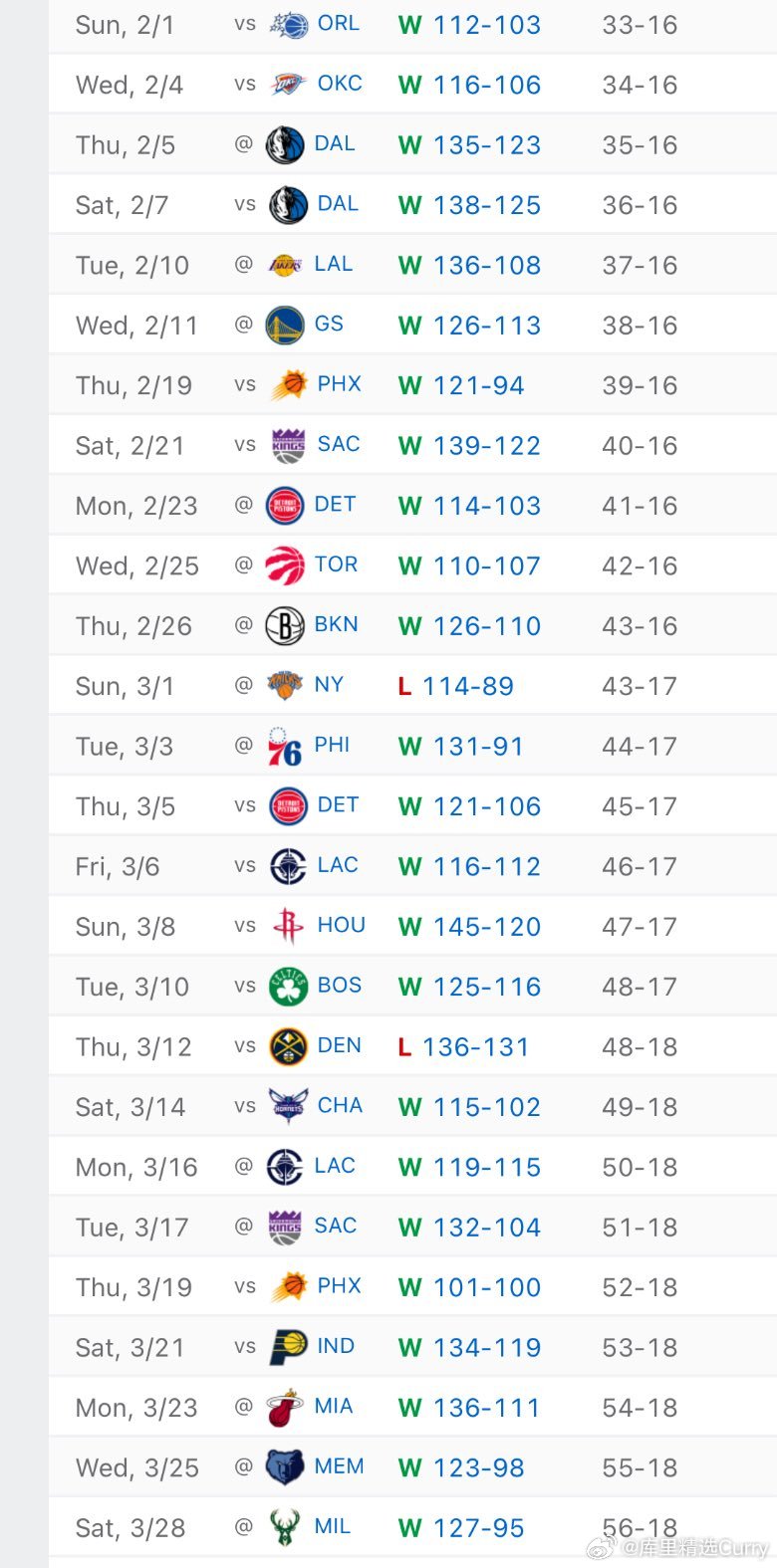This screenshot has height=1568, width=777.
Task: Click the Orlando Magic logo icon
Action: point(289,25)
